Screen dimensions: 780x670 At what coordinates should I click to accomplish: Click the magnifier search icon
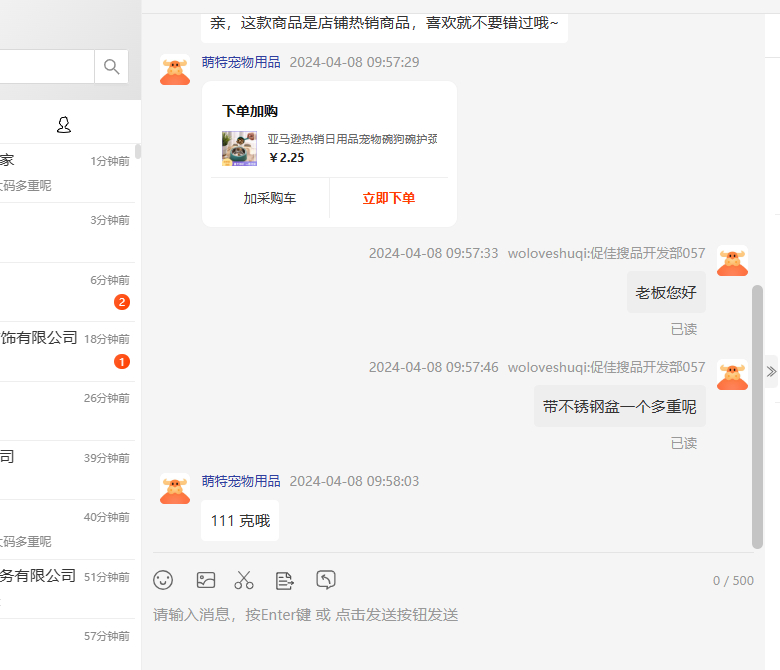pyautogui.click(x=112, y=67)
